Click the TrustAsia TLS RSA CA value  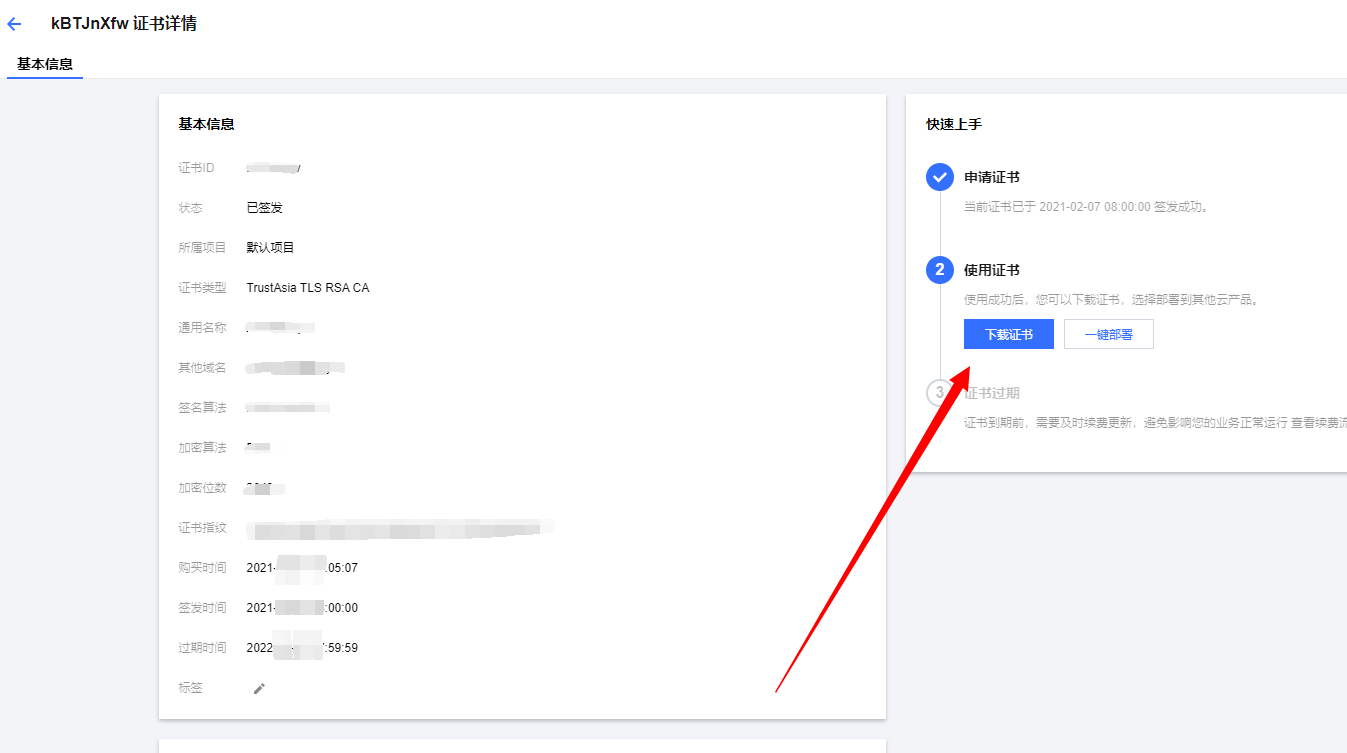[307, 288]
